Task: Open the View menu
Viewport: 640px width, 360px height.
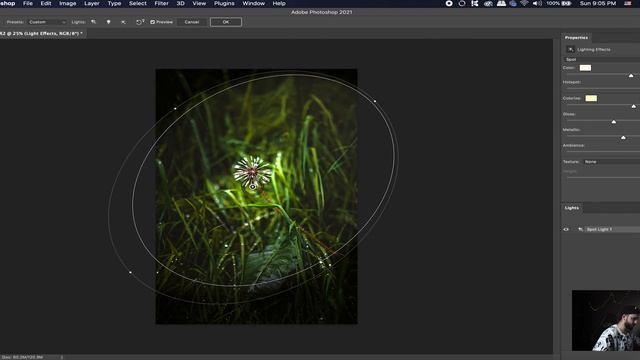Action: [x=199, y=3]
